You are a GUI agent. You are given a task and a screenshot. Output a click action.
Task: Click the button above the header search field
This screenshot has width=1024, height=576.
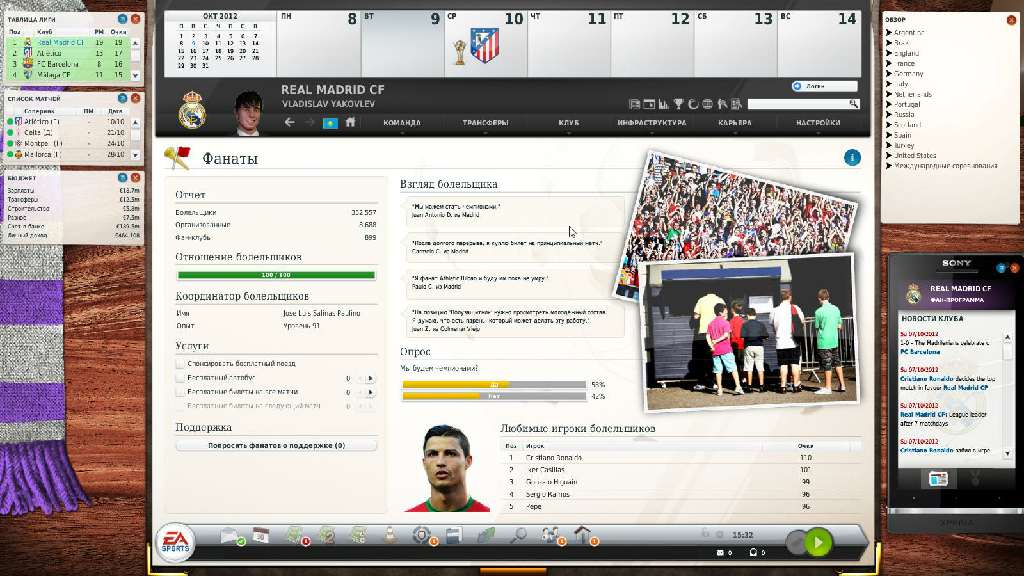point(824,86)
